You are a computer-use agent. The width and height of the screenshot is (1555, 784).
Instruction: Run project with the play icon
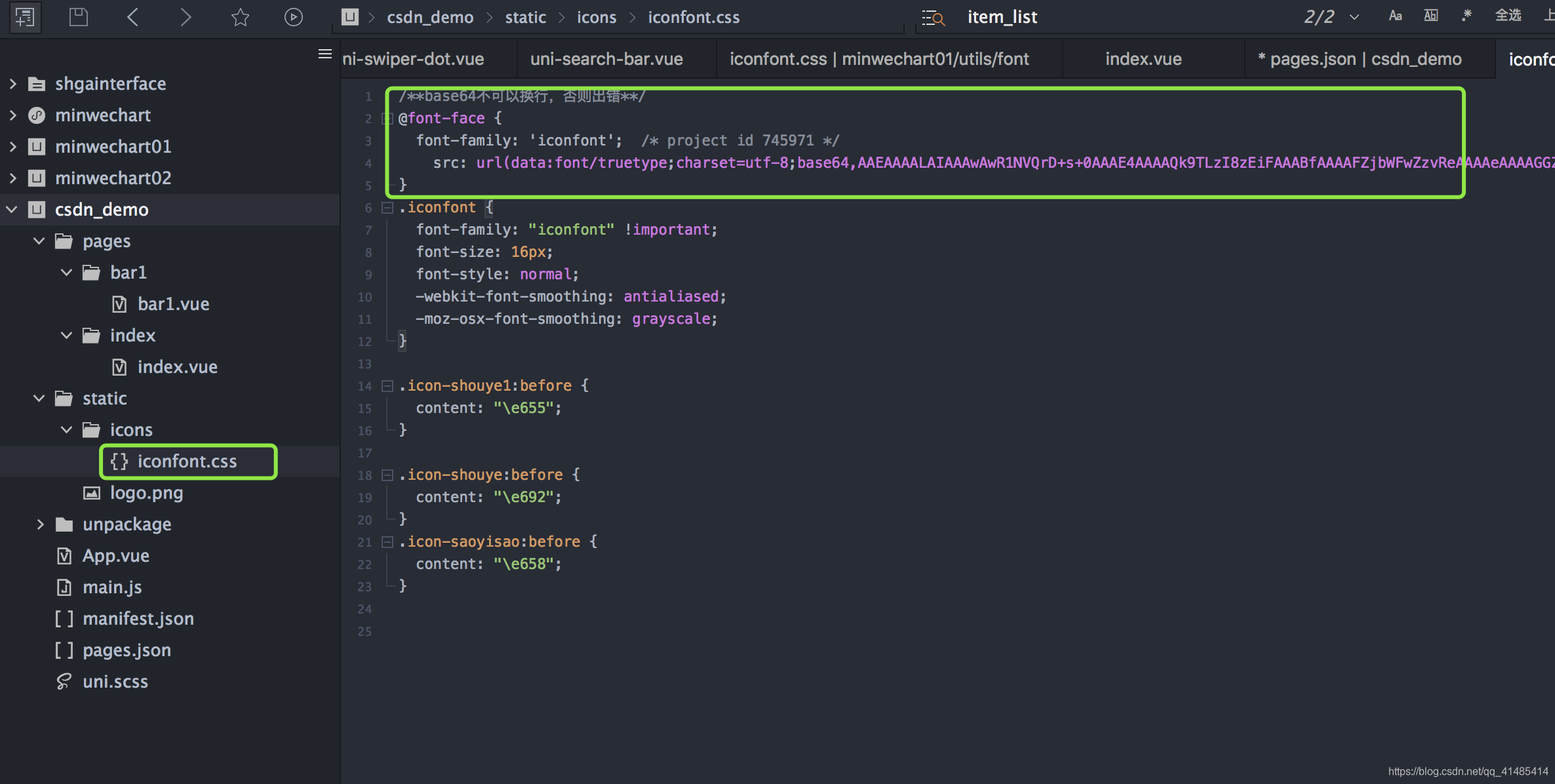pyautogui.click(x=294, y=17)
